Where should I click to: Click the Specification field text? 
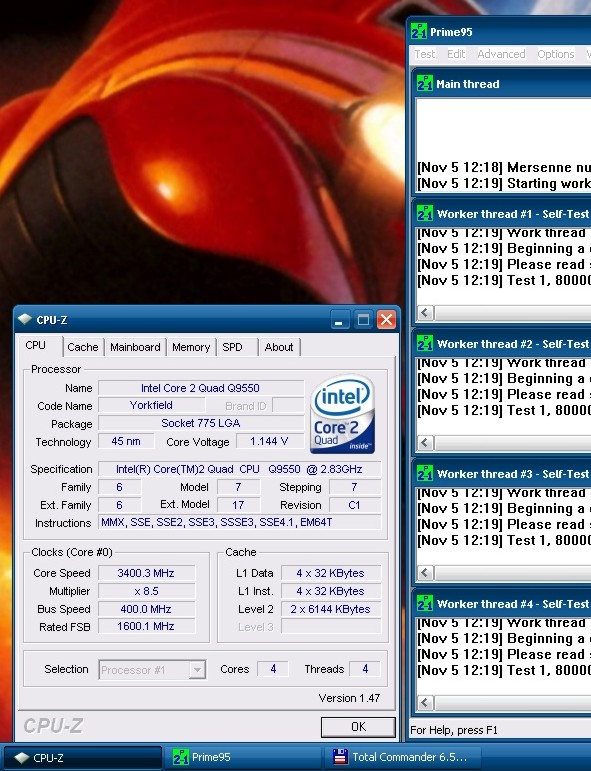(239, 469)
